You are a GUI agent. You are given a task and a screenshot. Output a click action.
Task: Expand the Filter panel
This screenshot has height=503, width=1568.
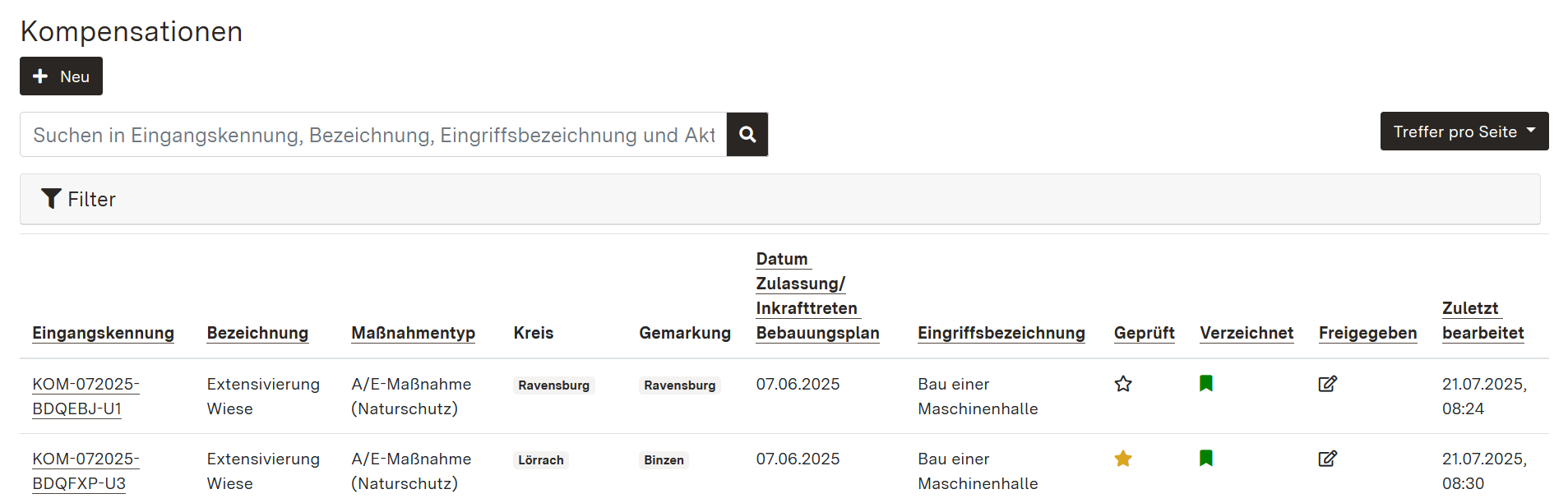pyautogui.click(x=92, y=199)
